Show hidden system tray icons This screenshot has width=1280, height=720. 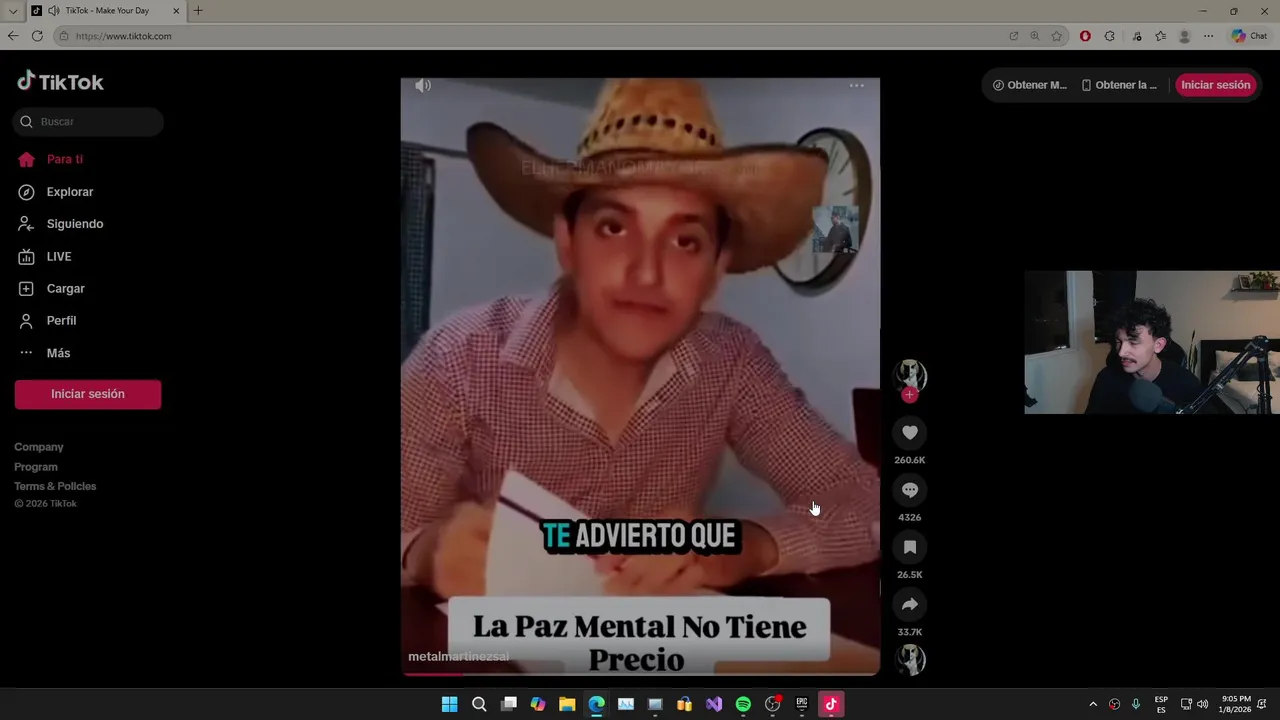1093,704
